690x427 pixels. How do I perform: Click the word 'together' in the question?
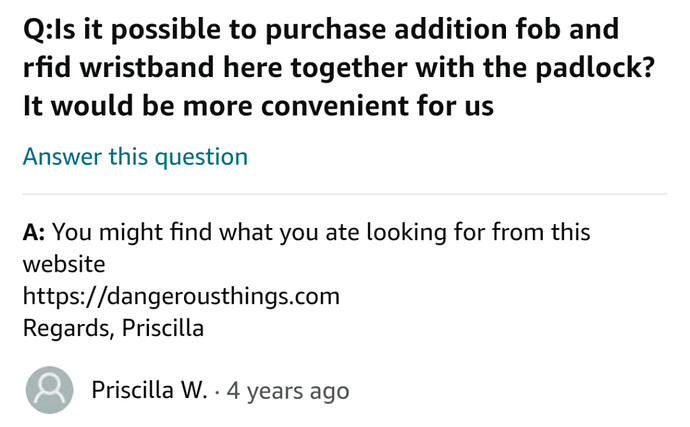pos(349,69)
